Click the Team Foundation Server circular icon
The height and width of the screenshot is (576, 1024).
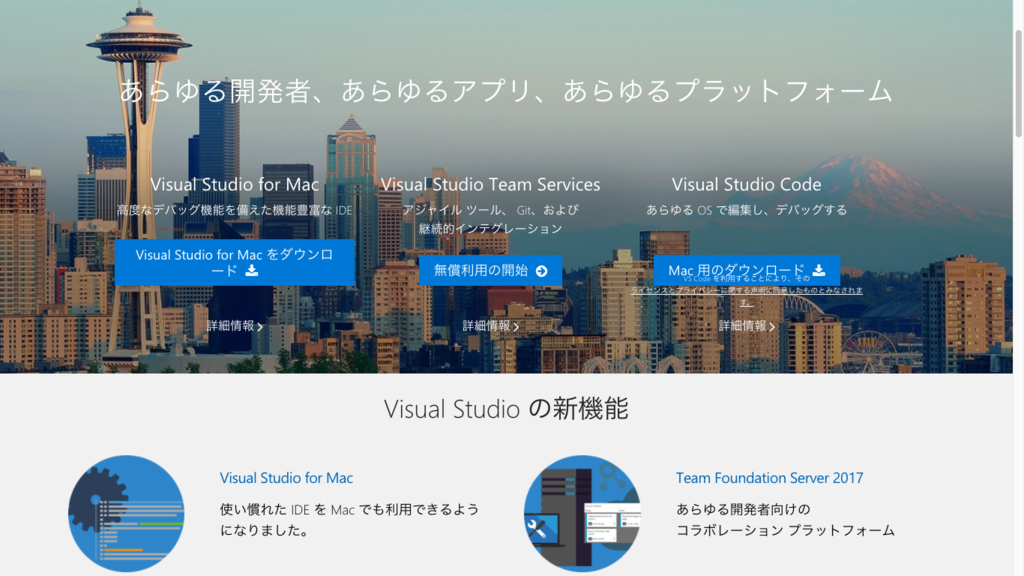pos(582,513)
